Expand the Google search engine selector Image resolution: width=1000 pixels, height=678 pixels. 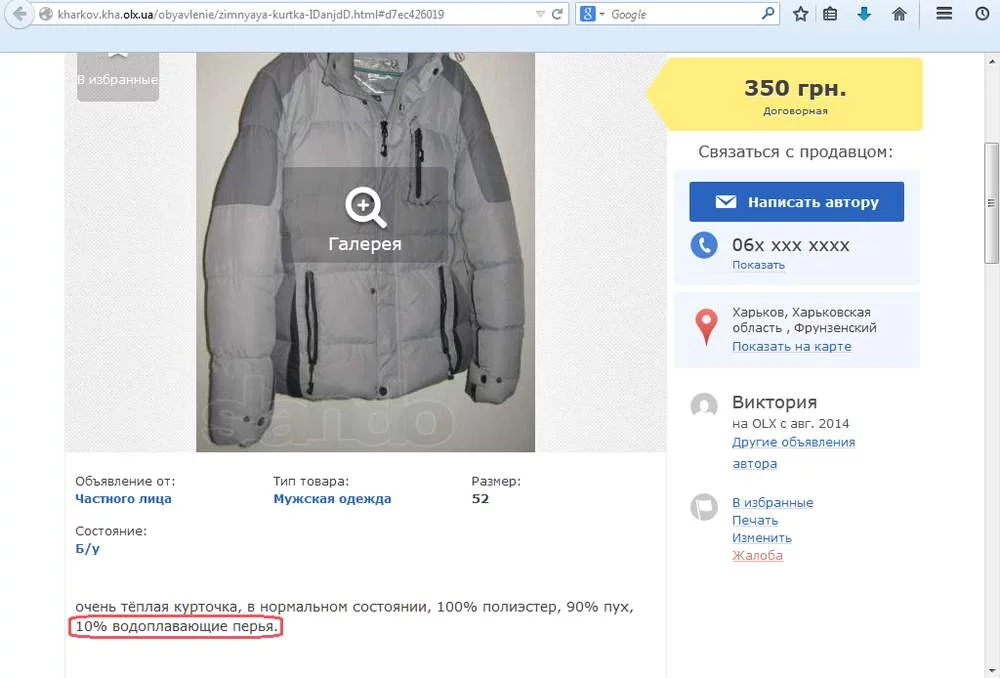pos(592,15)
